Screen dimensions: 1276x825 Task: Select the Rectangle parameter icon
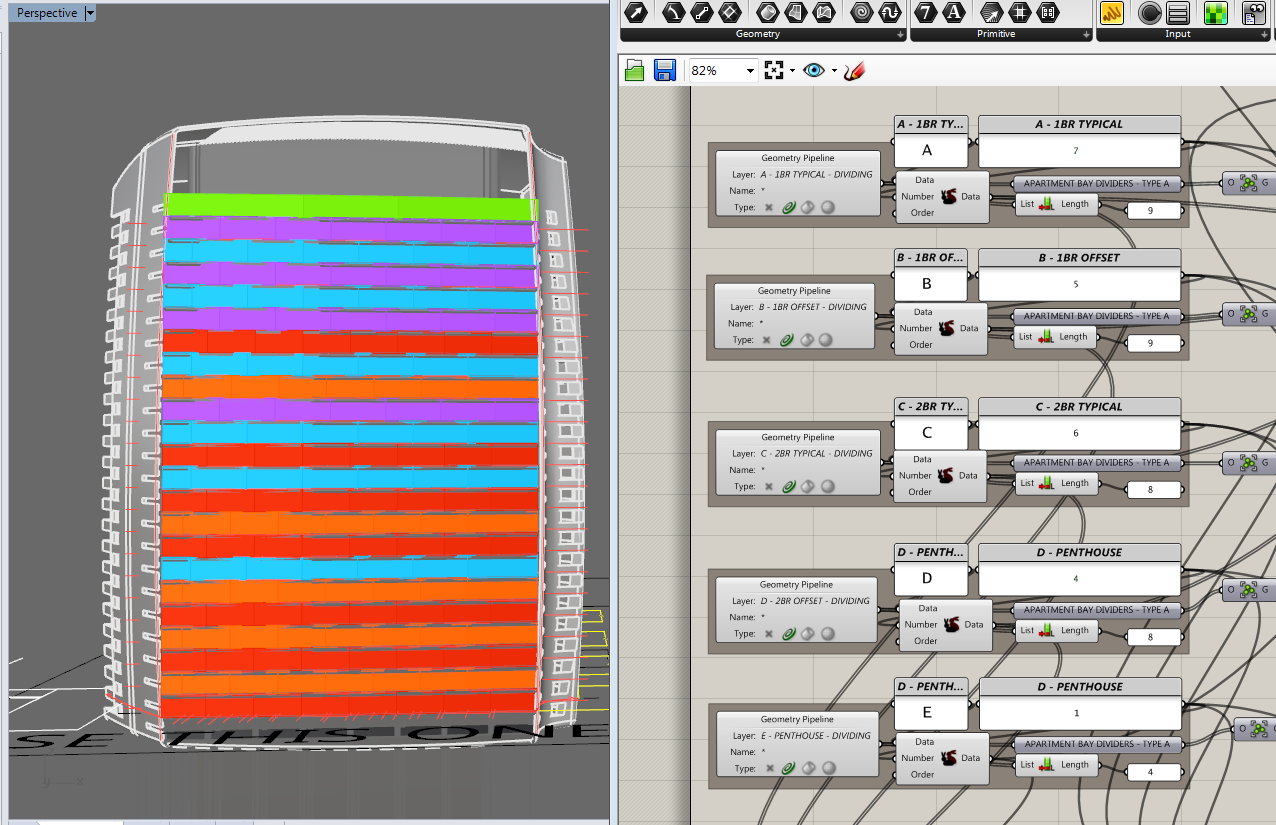click(x=730, y=13)
